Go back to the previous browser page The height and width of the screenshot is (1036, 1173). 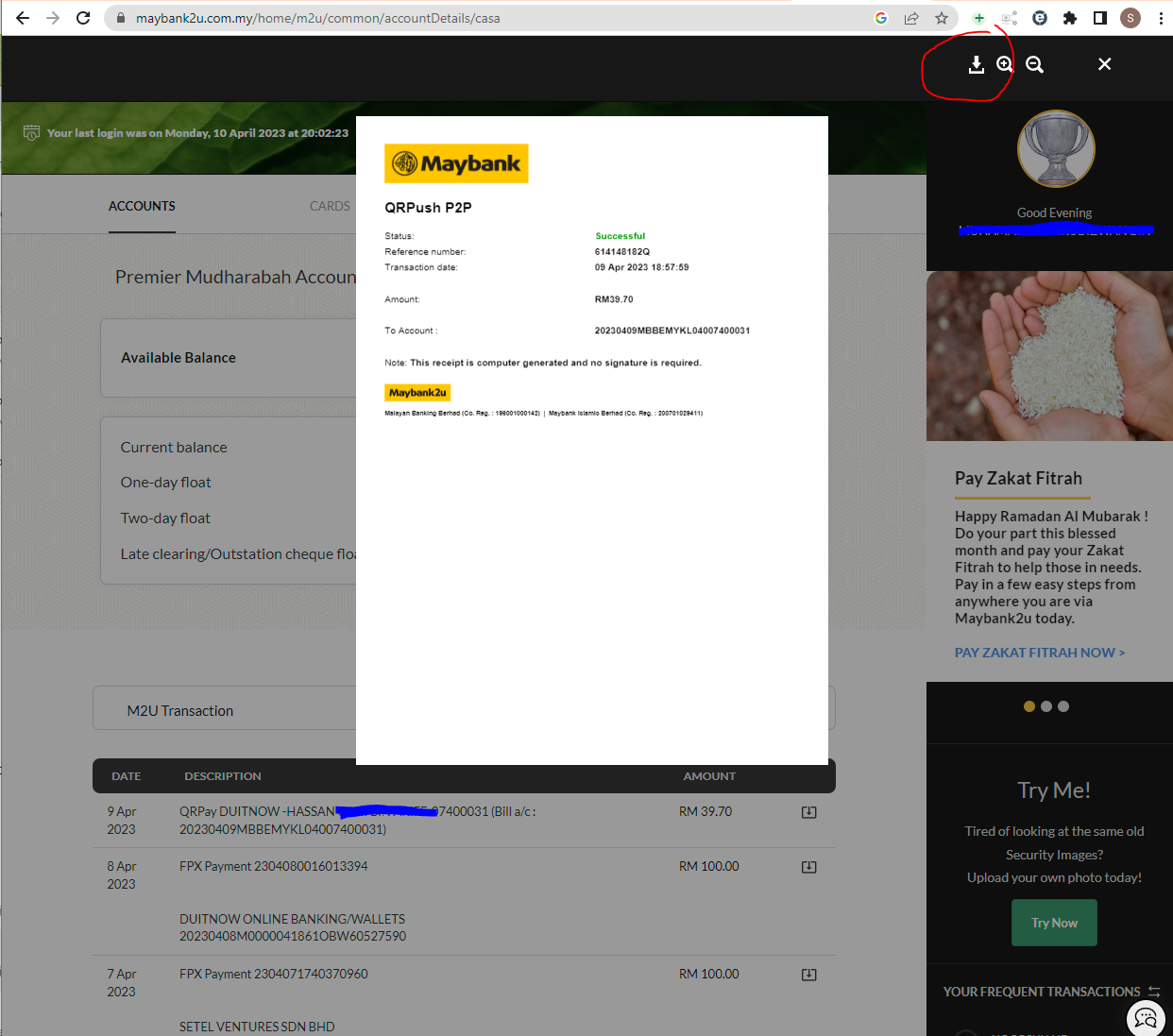[x=23, y=18]
